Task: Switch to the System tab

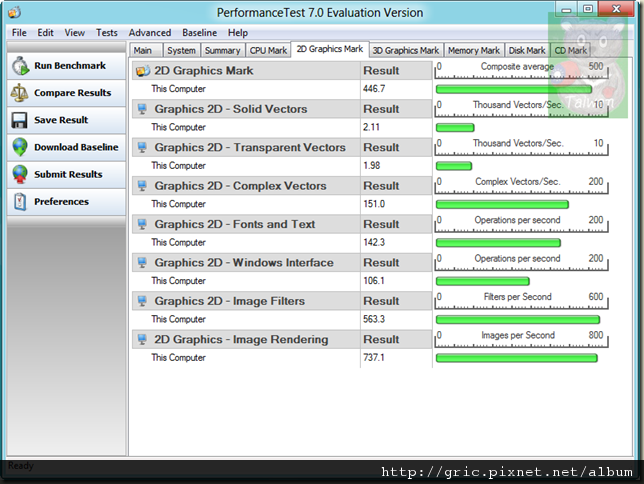Action: [x=182, y=51]
